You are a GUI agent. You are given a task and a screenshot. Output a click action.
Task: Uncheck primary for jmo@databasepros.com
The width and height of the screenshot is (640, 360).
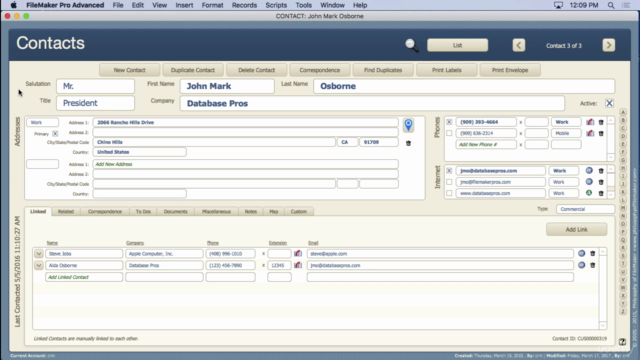pos(449,171)
